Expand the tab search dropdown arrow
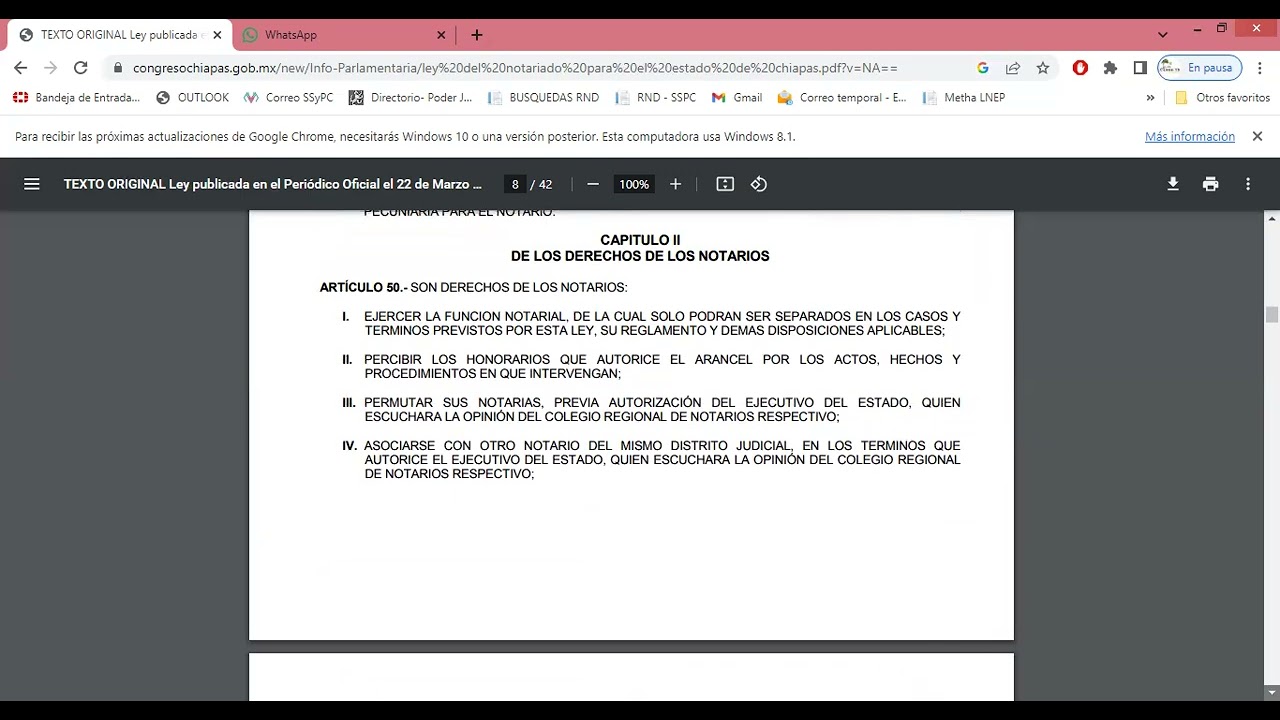Screen dimensions: 1280x720 pos(1163,34)
